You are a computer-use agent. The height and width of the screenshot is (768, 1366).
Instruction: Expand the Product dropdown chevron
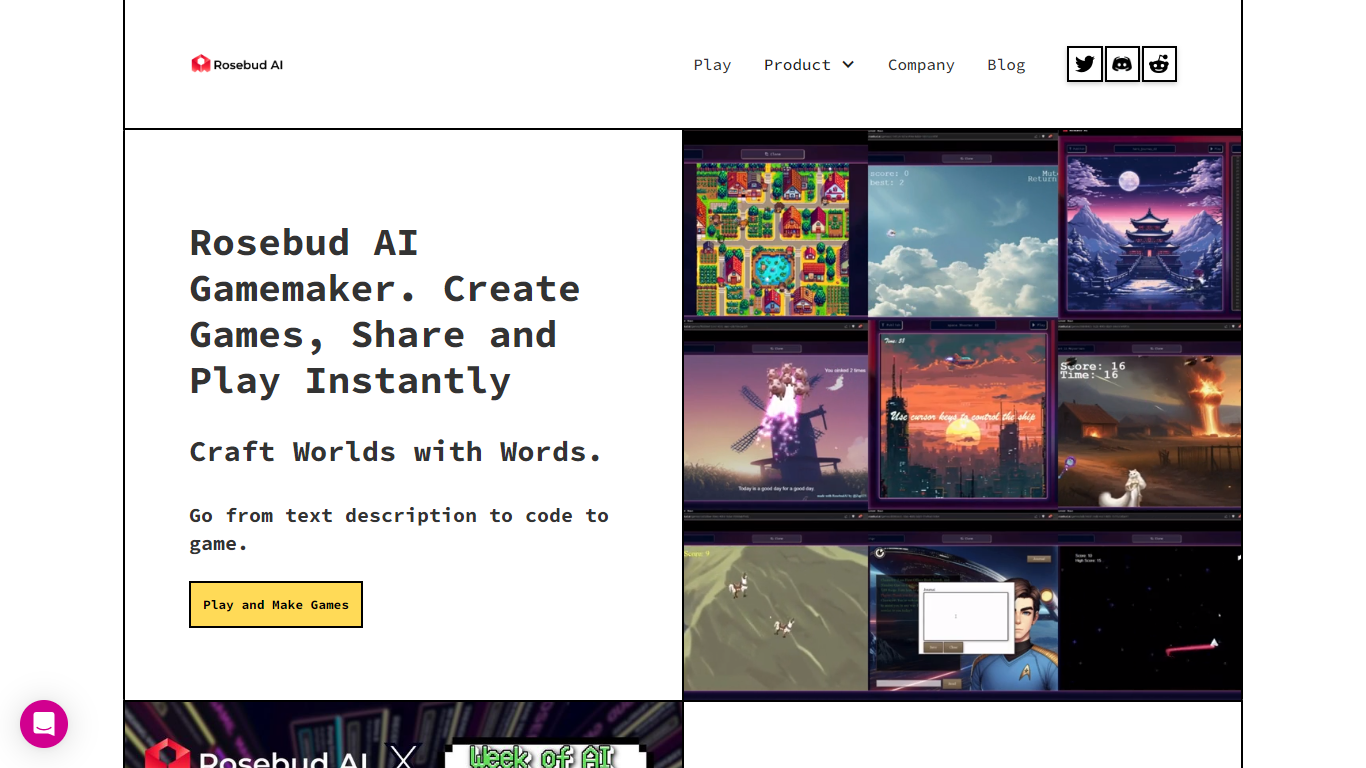(848, 65)
